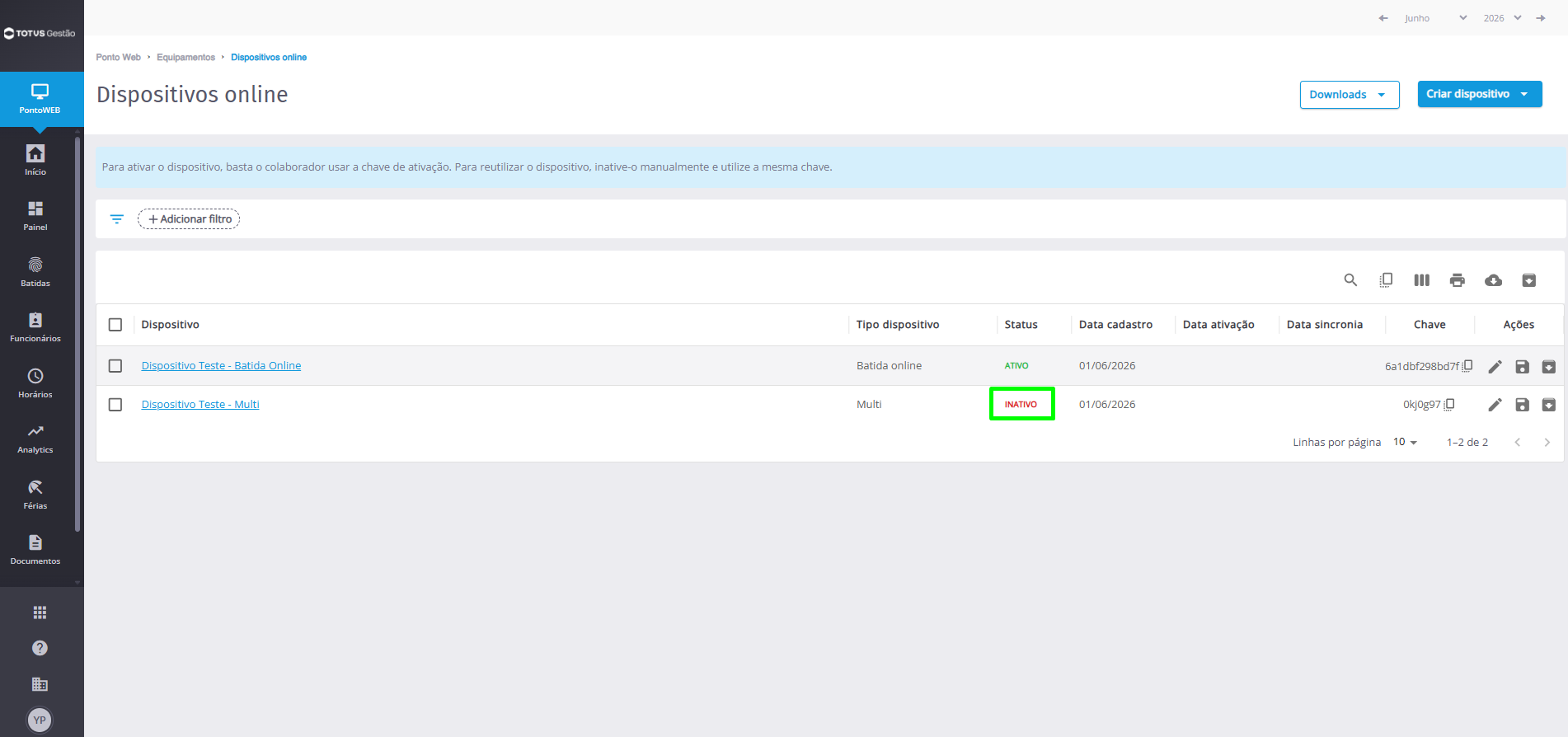Open the Junho month dropdown
Image resolution: width=1568 pixels, height=737 pixels.
pos(1435,18)
